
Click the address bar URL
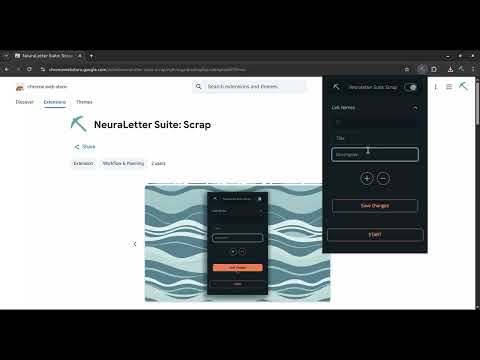(x=148, y=70)
